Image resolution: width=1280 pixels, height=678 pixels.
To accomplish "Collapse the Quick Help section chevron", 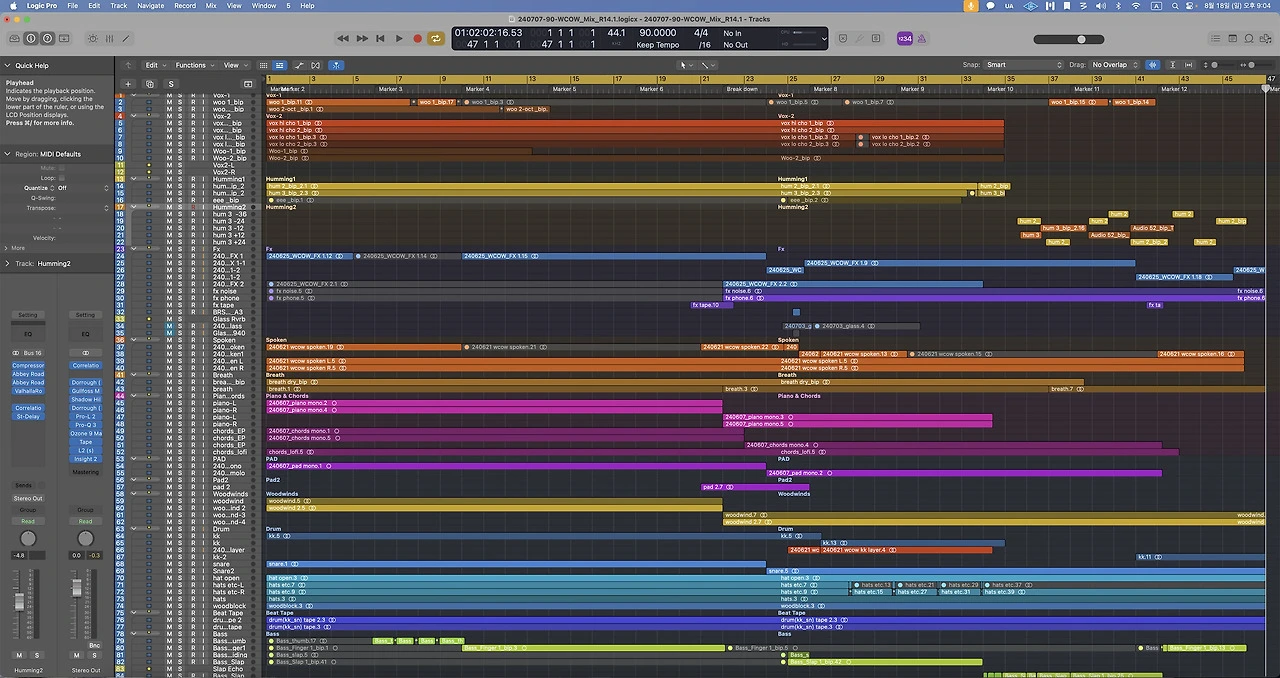I will 8,66.
